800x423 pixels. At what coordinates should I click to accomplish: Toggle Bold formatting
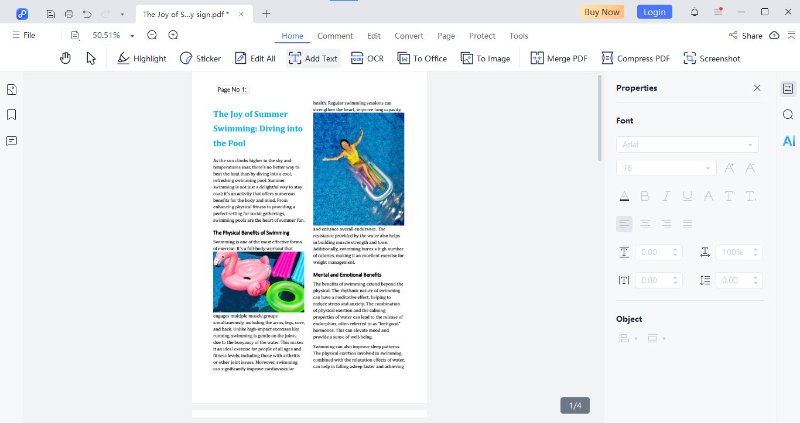tap(645, 196)
